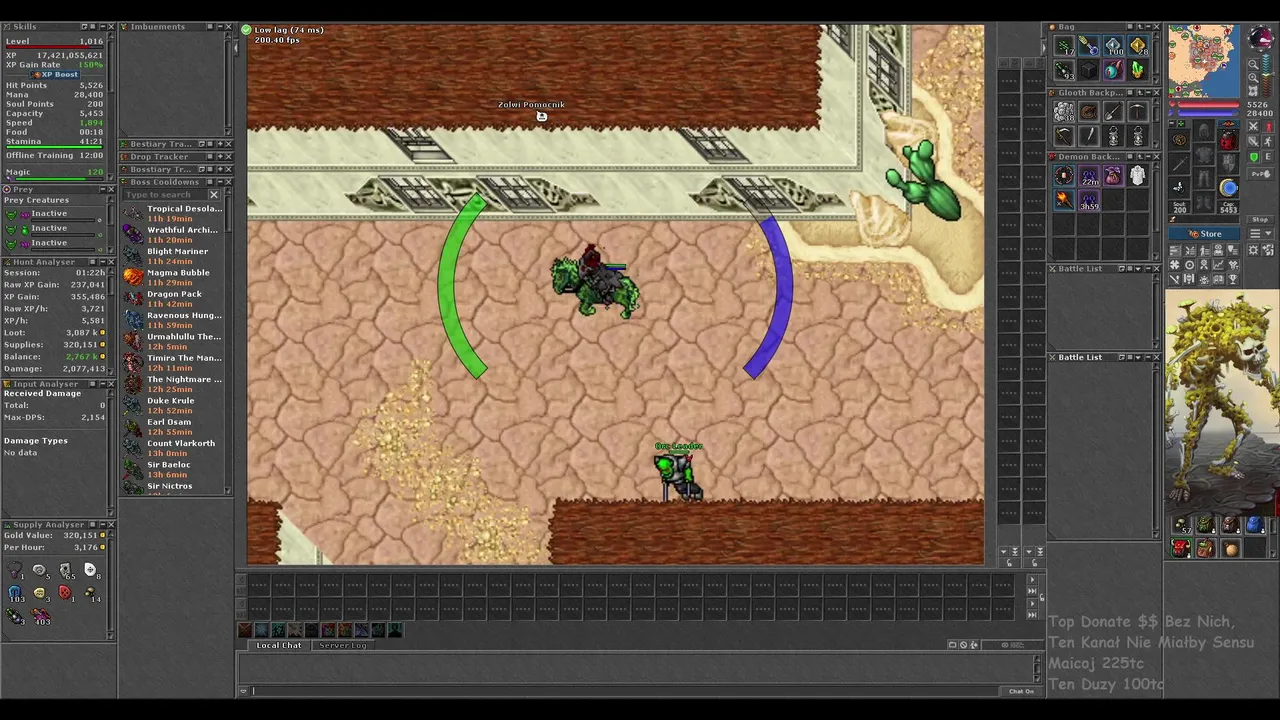1280x720 pixels.
Task: Toggle the Chat On button
Action: (1021, 691)
